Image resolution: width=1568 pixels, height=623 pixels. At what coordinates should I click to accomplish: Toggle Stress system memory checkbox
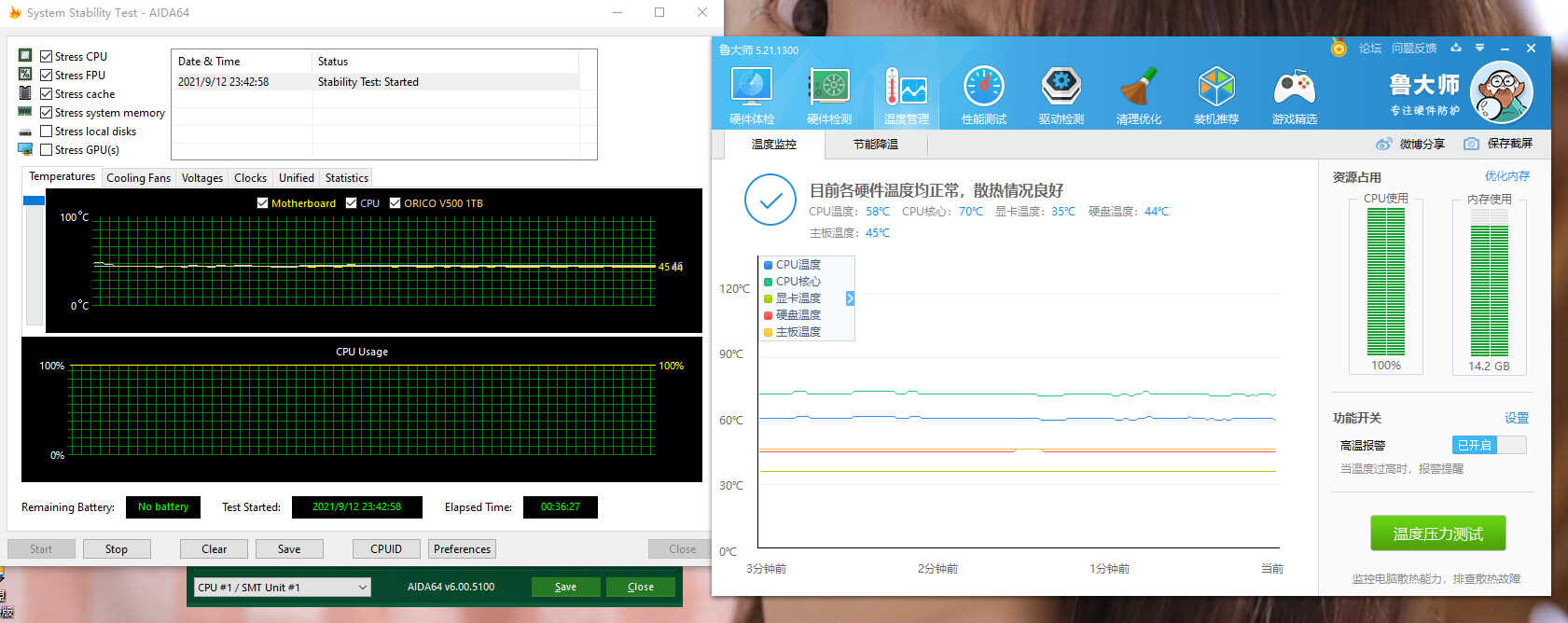(x=46, y=112)
